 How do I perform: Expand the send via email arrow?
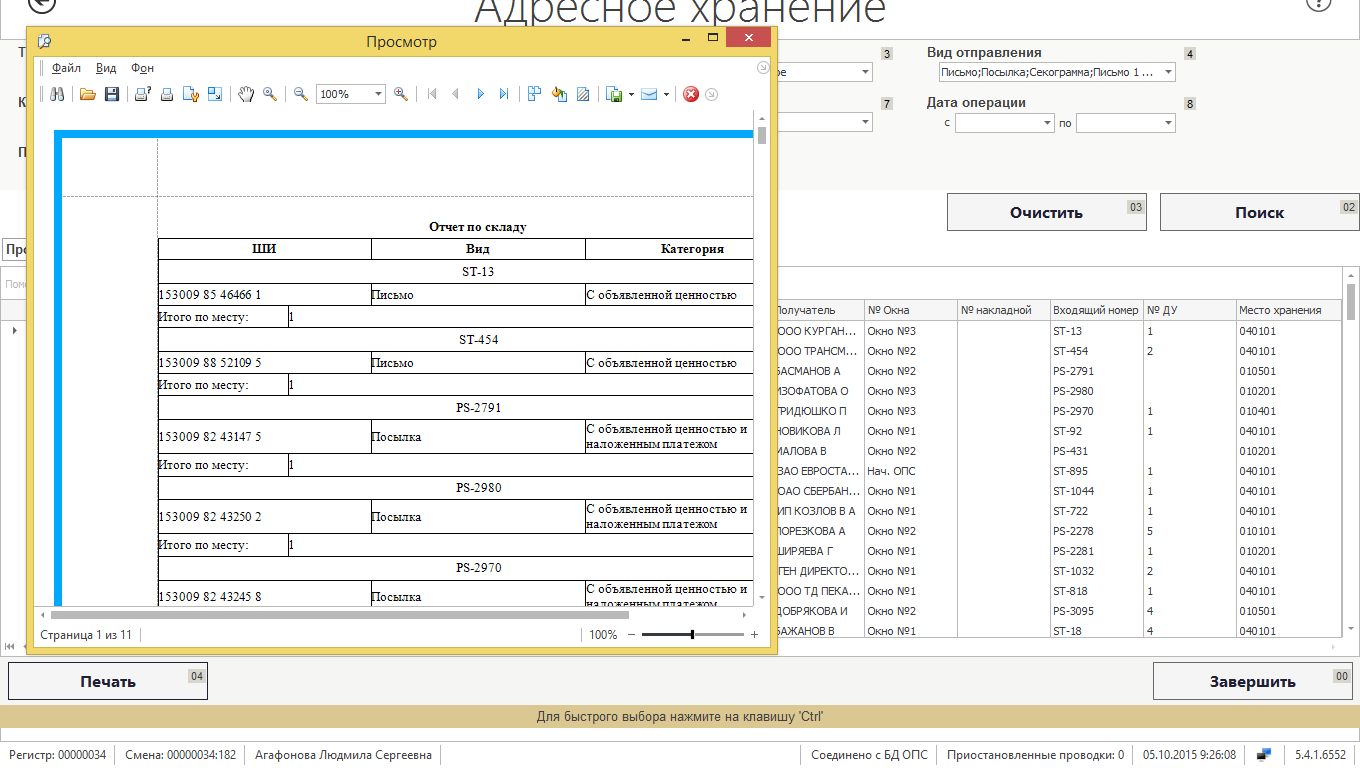(666, 95)
